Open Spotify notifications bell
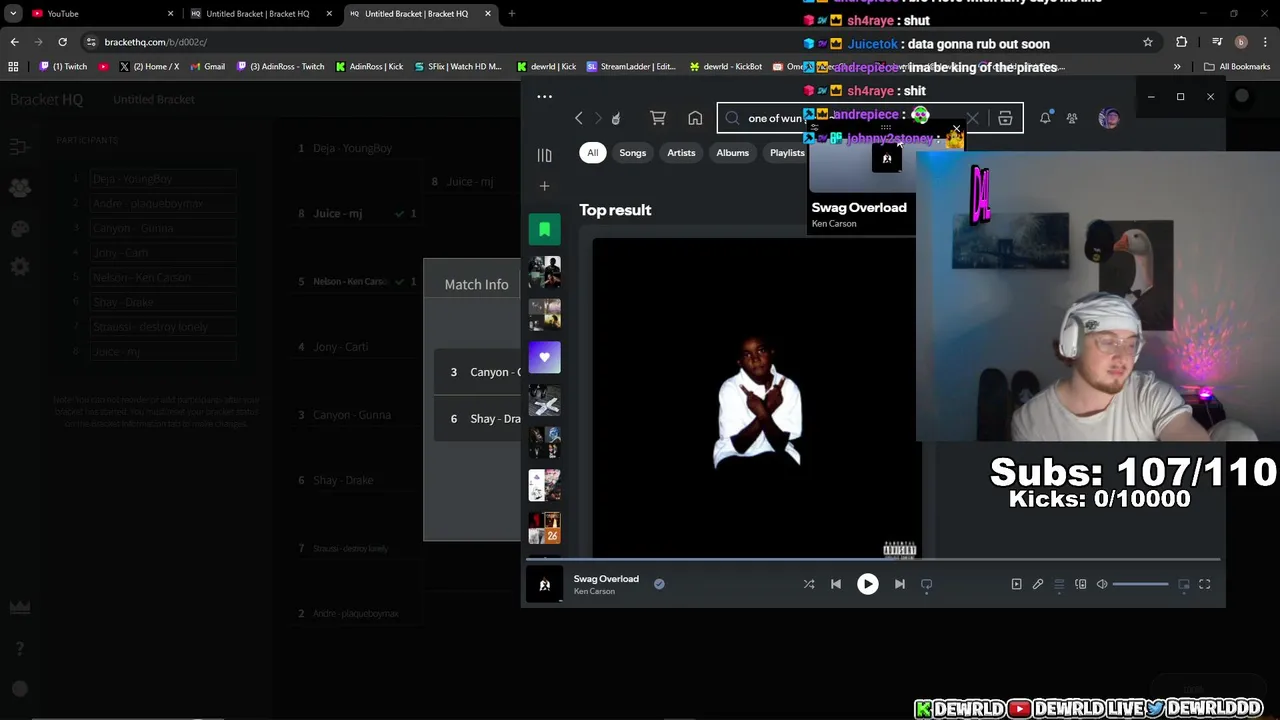1280x720 pixels. click(1045, 118)
